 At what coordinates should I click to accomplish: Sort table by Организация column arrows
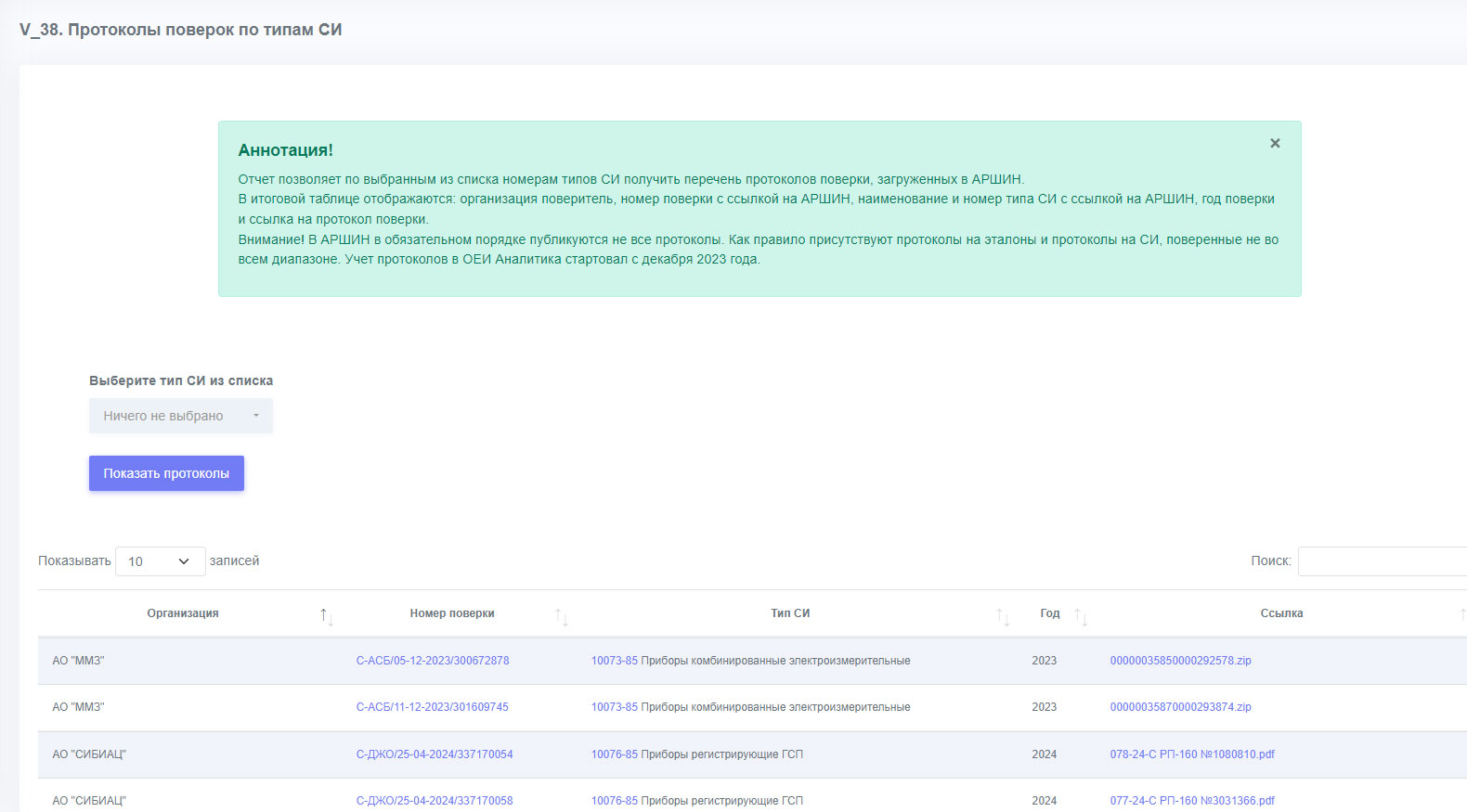click(327, 616)
